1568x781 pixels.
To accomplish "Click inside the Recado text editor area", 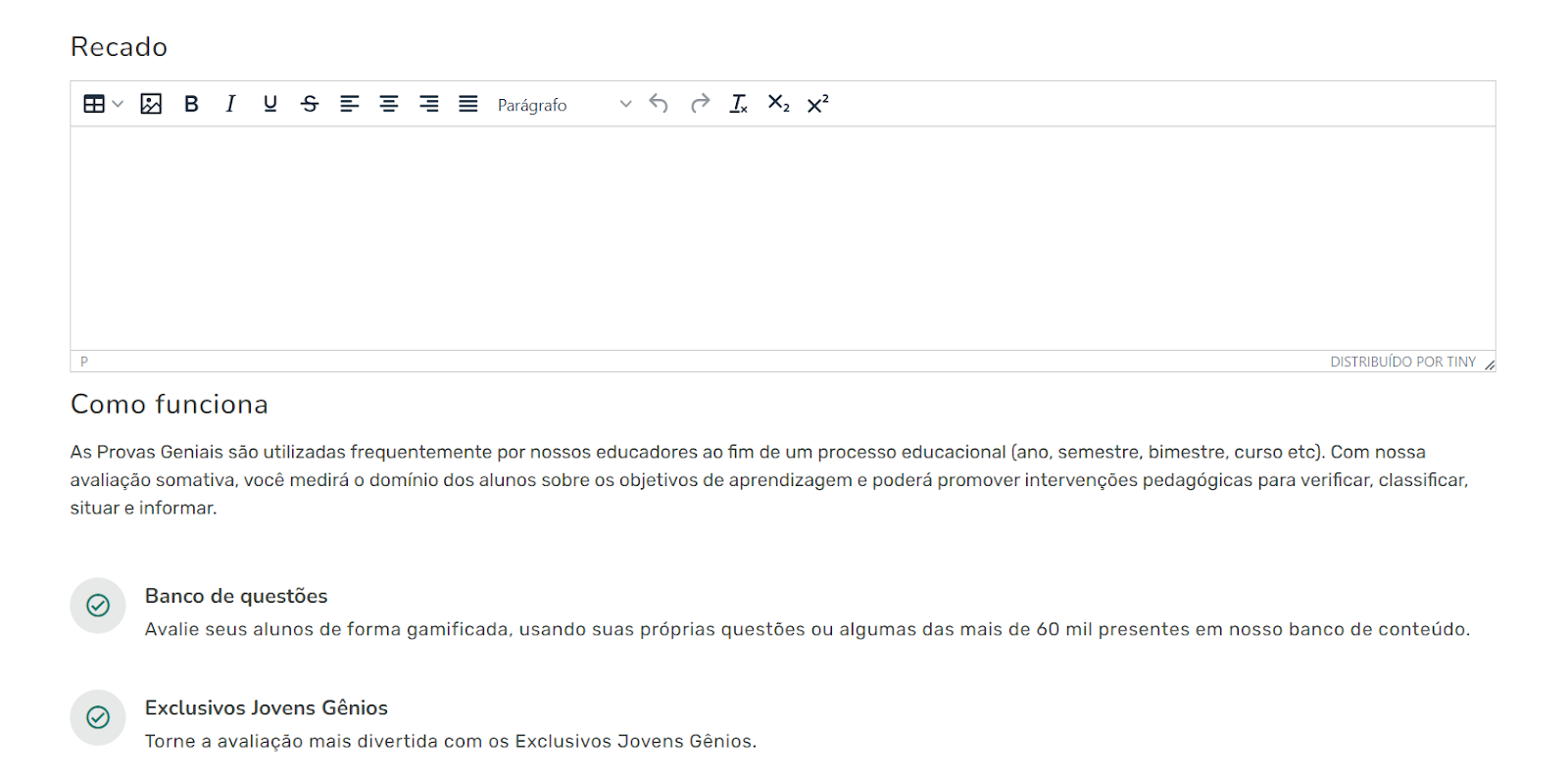I will click(782, 237).
